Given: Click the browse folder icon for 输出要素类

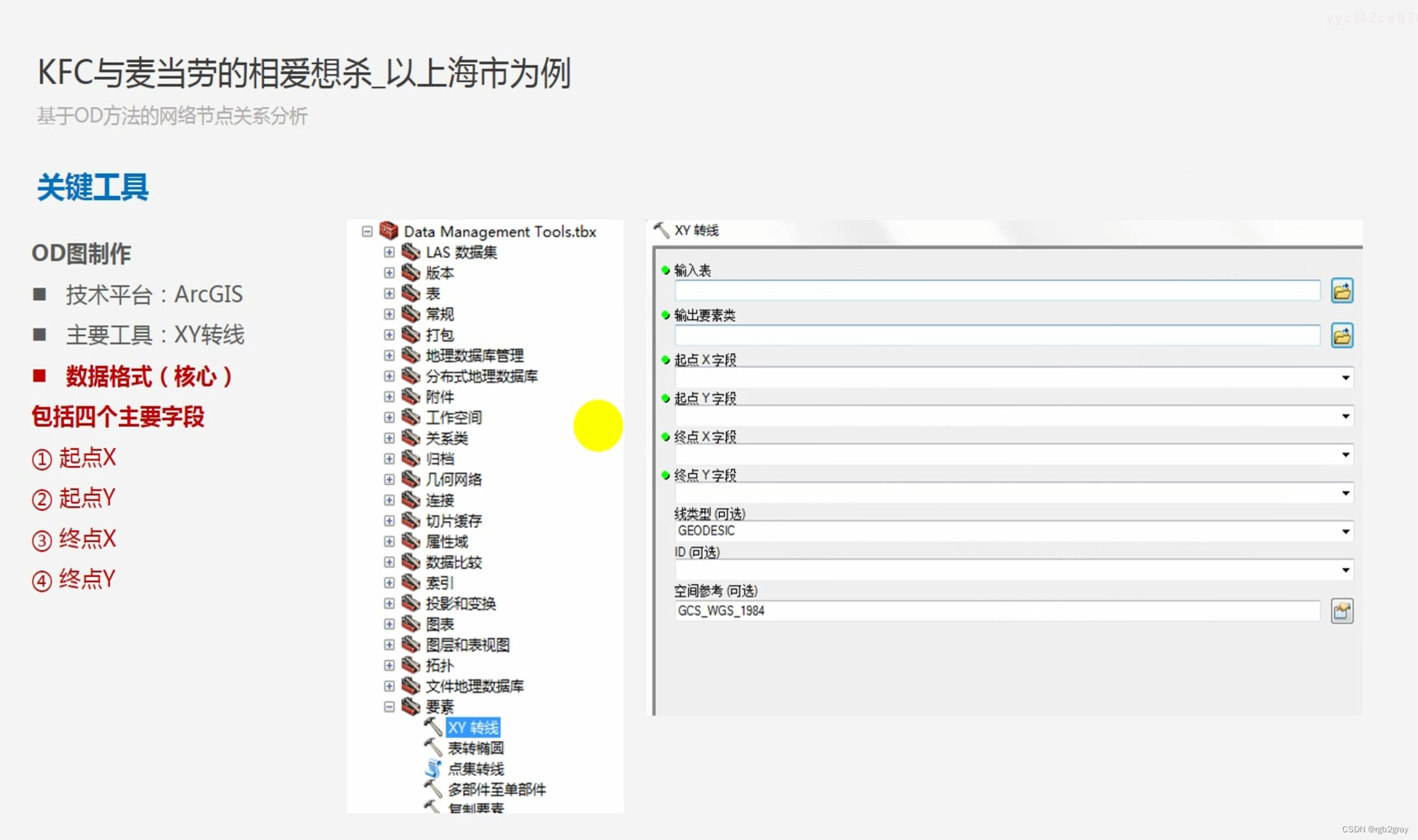Looking at the screenshot, I should click(1342, 335).
